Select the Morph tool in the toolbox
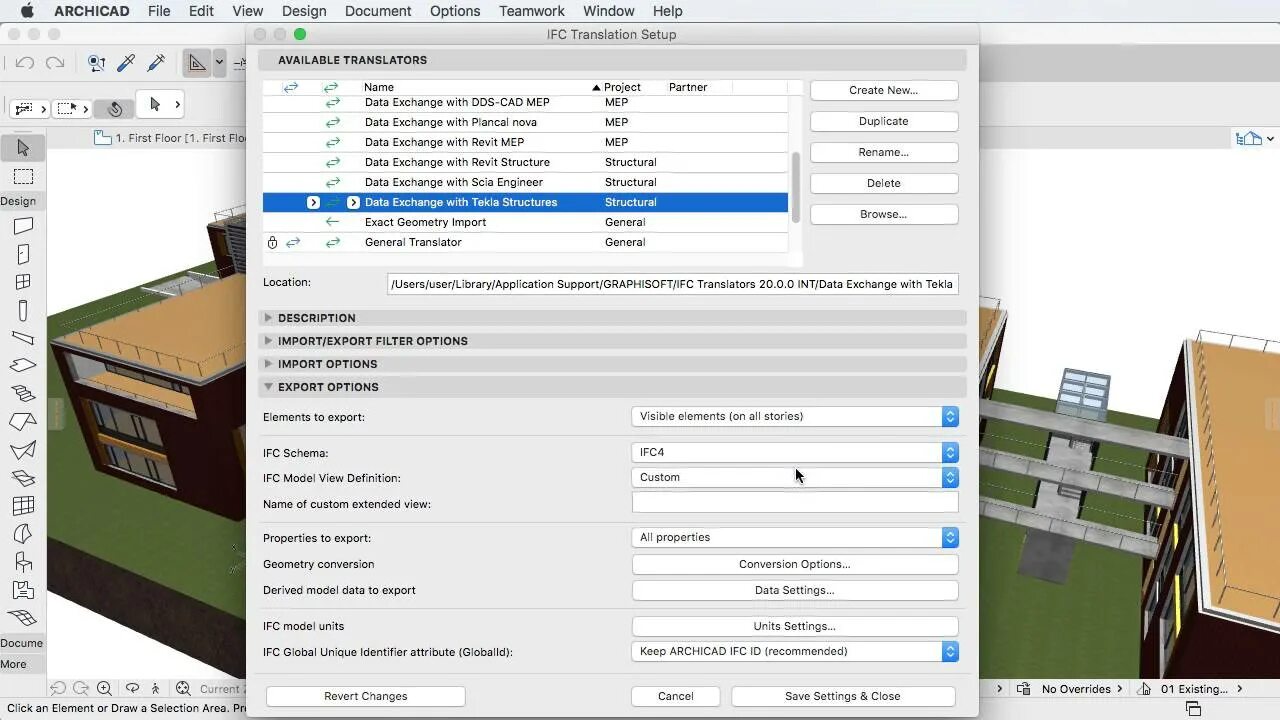The width and height of the screenshot is (1280, 720). [x=23, y=534]
